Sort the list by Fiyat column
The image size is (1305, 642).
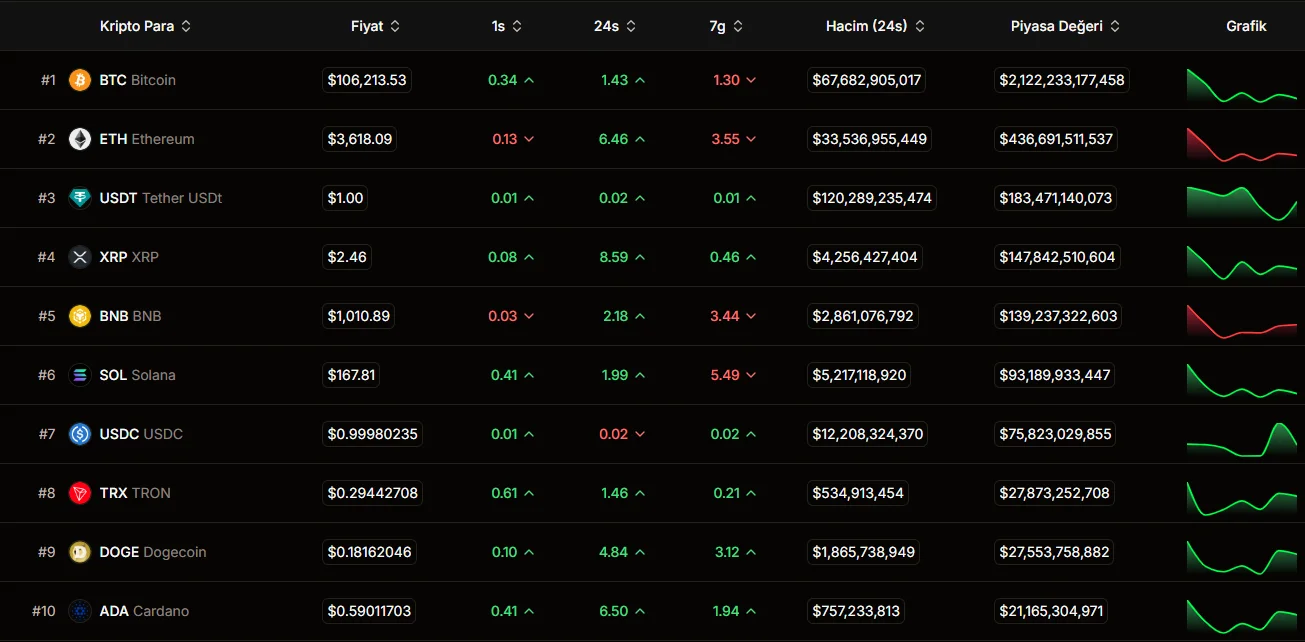tap(375, 26)
